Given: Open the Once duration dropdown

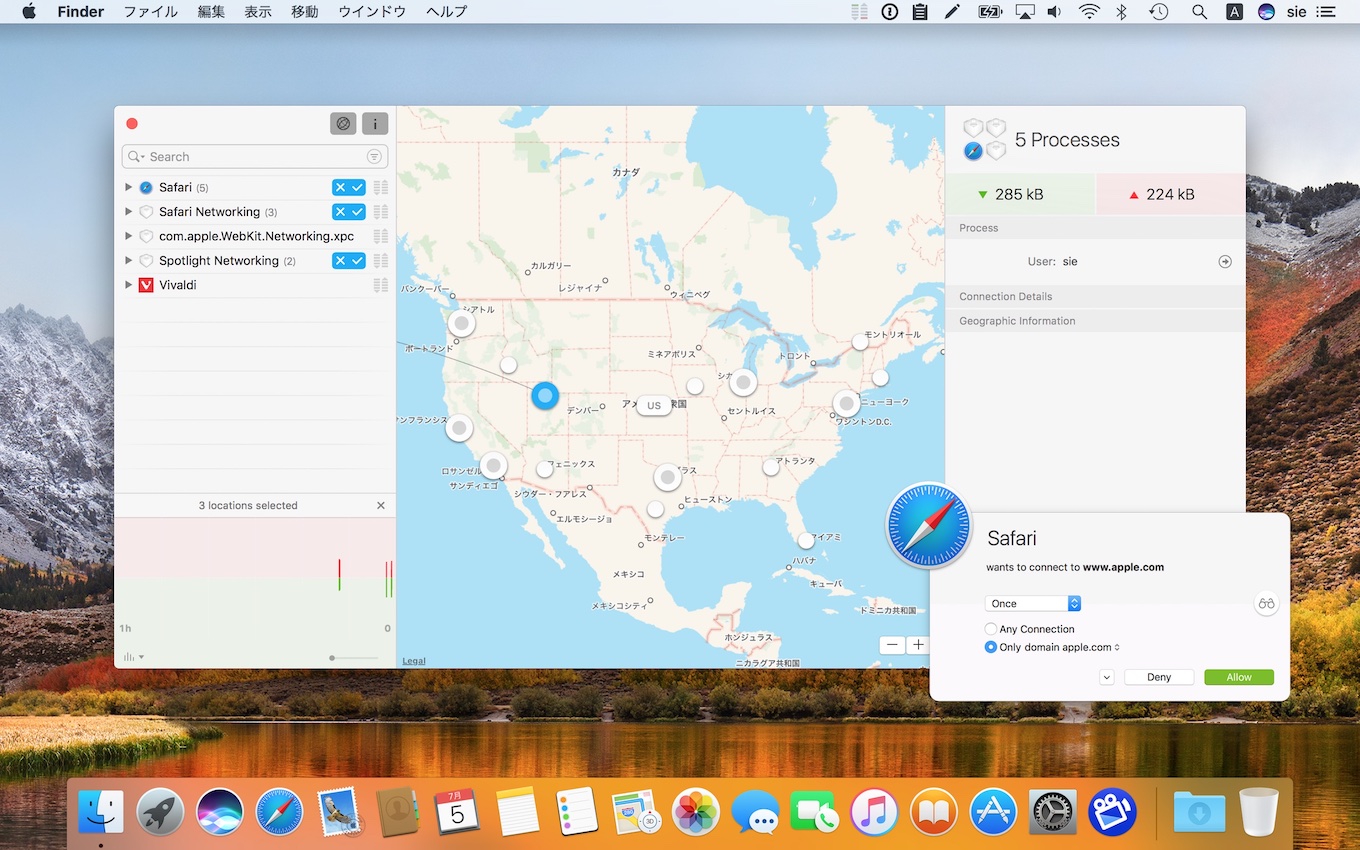Looking at the screenshot, I should point(1033,604).
